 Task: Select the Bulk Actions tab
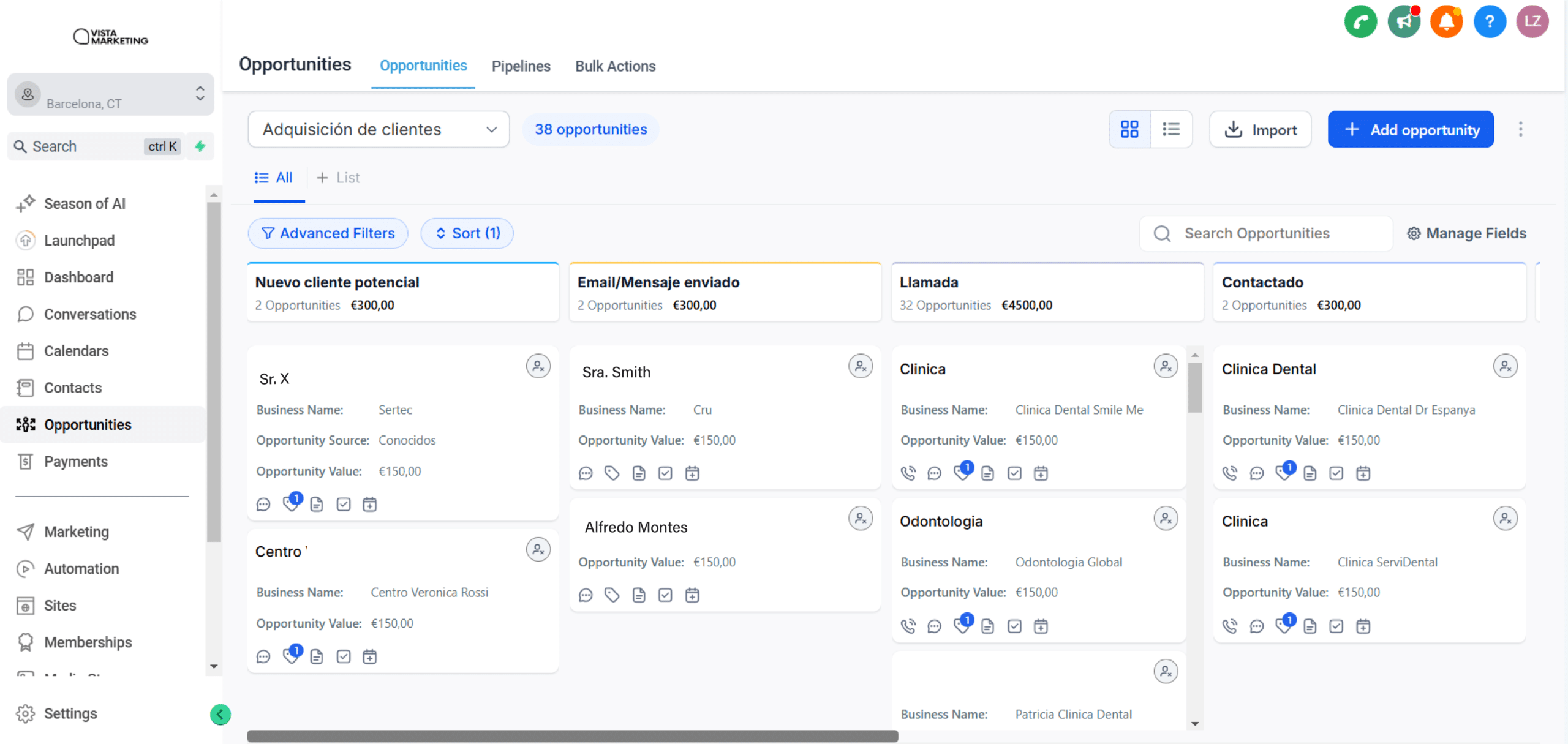pyautogui.click(x=615, y=66)
